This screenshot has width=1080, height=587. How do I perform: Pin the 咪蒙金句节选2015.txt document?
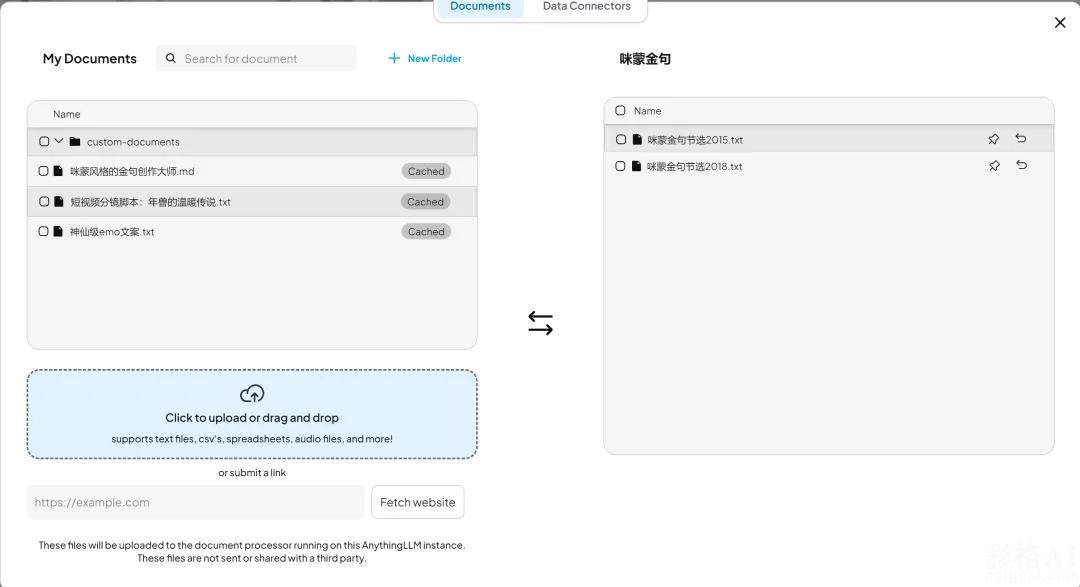tap(993, 139)
